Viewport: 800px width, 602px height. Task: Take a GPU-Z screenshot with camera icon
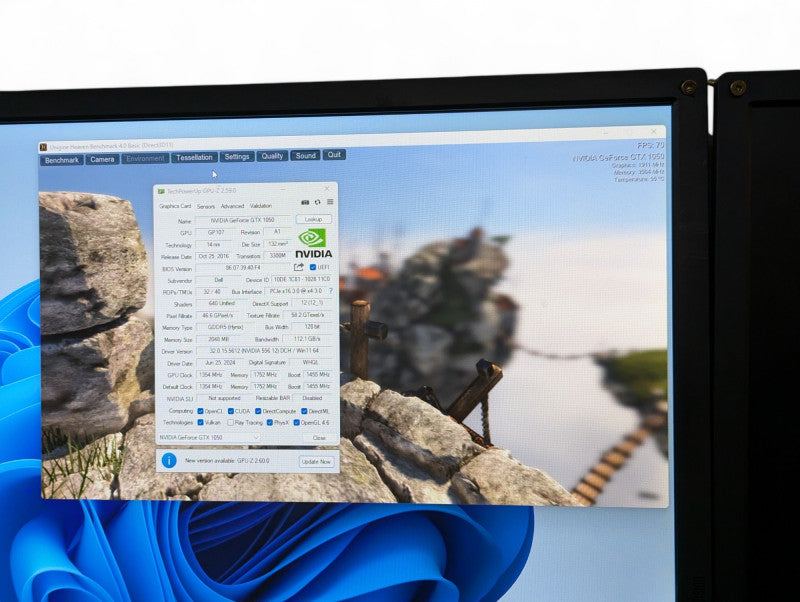click(x=305, y=202)
